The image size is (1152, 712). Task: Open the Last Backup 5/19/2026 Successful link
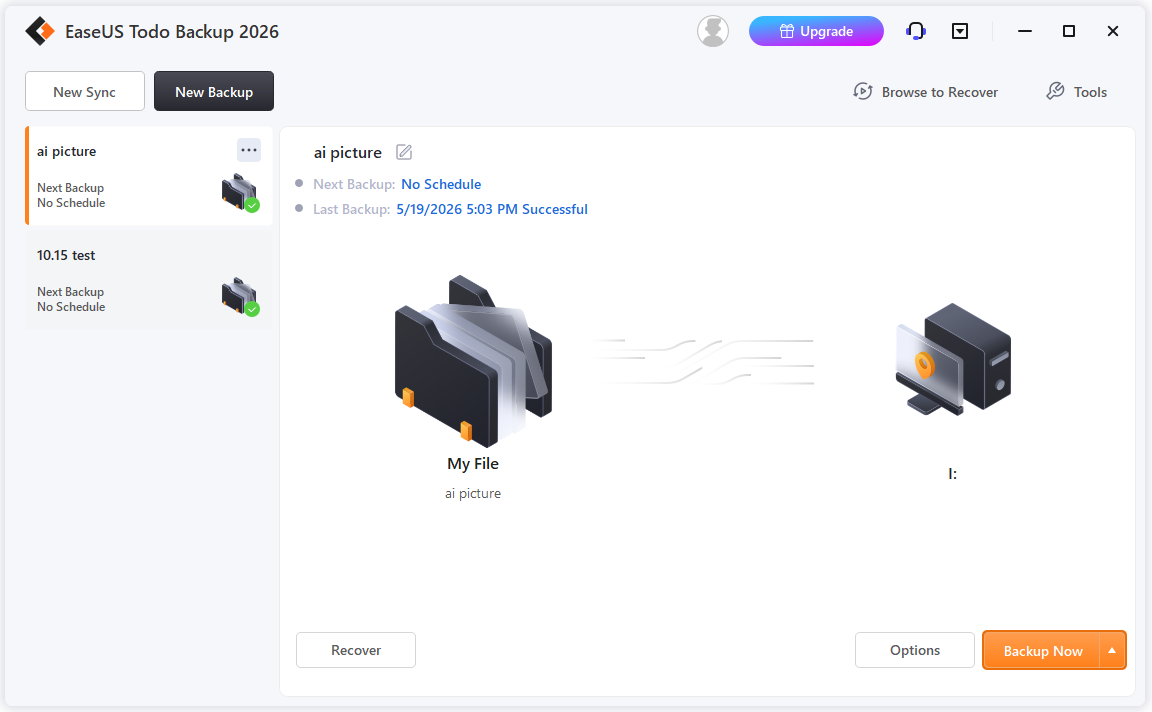(492, 209)
